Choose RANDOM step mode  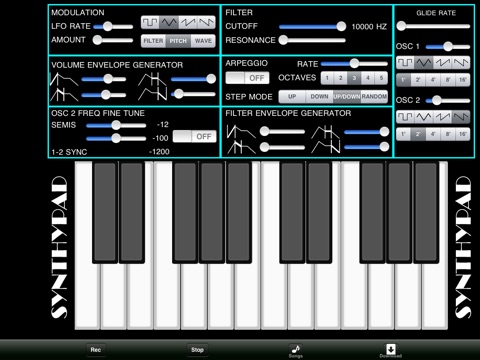pyautogui.click(x=374, y=96)
